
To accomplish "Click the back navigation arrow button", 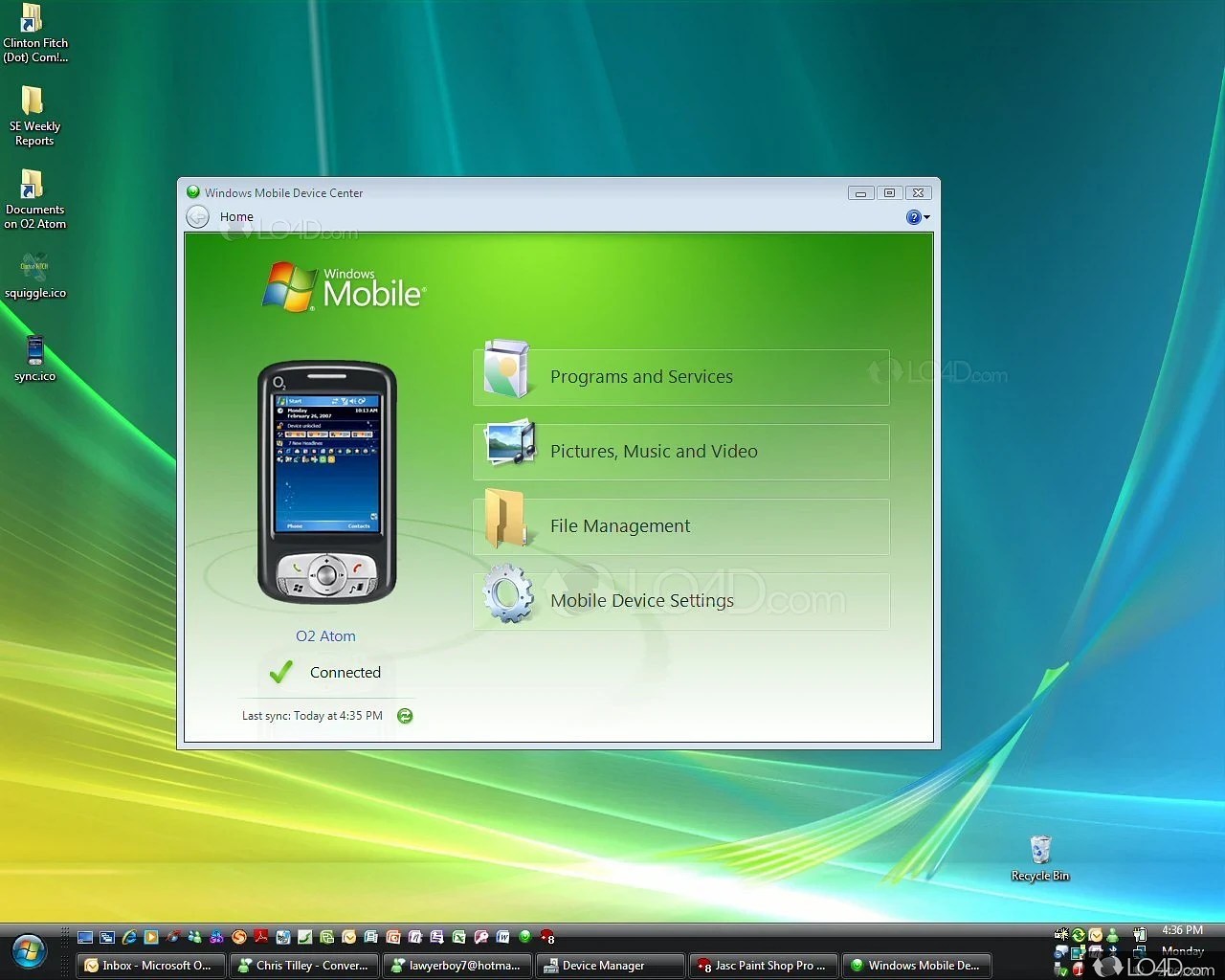I will tap(197, 216).
